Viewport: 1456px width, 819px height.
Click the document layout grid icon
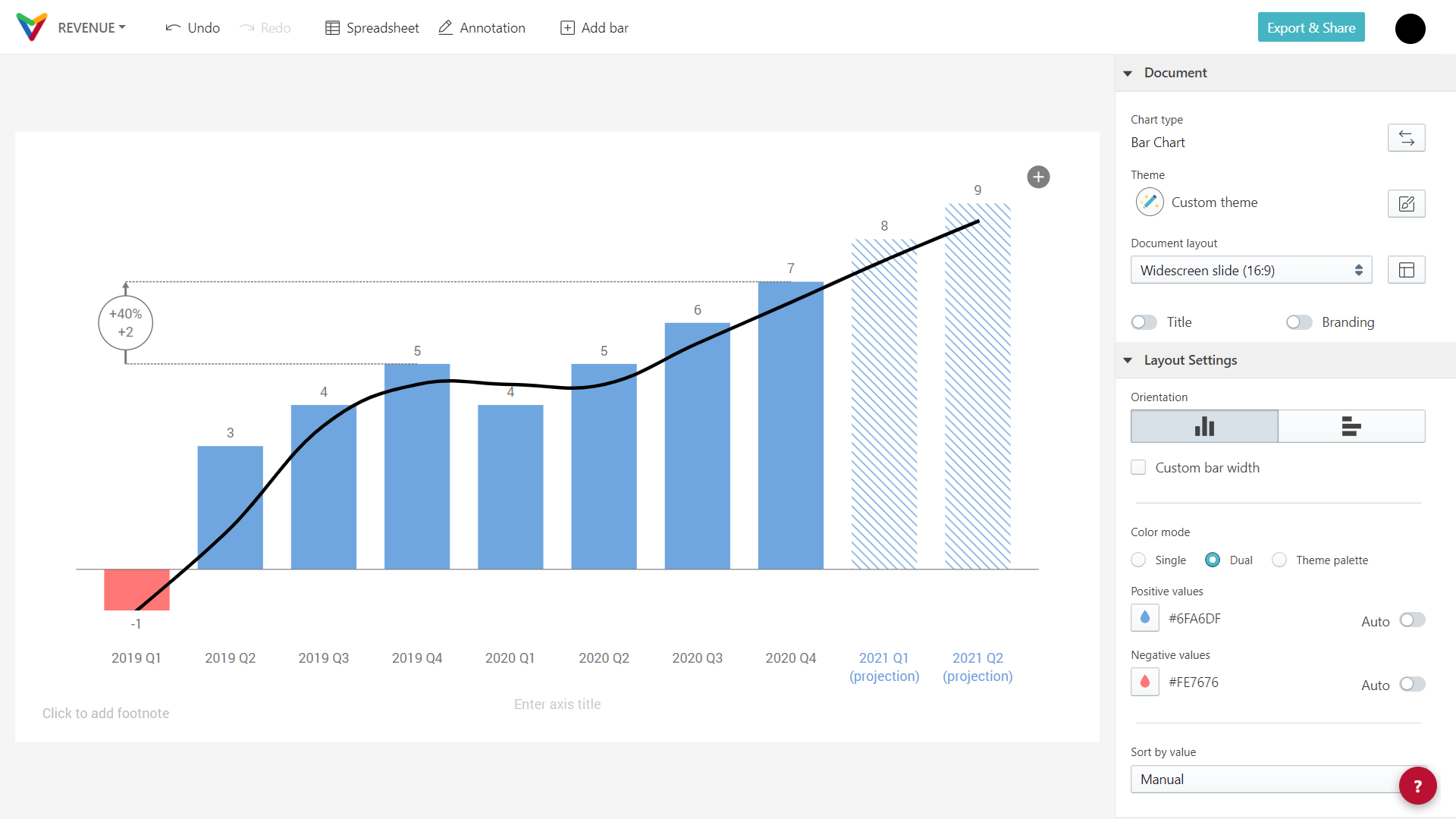tap(1406, 270)
